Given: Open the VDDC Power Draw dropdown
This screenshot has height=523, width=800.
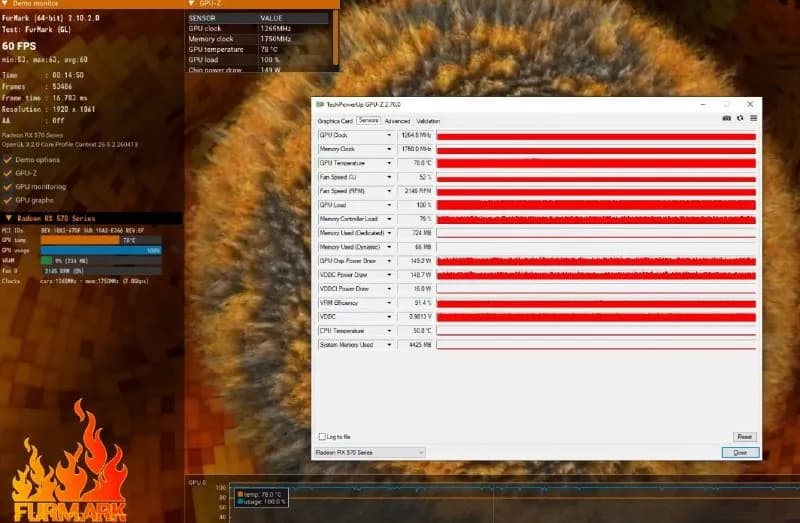Looking at the screenshot, I should pyautogui.click(x=389, y=275).
